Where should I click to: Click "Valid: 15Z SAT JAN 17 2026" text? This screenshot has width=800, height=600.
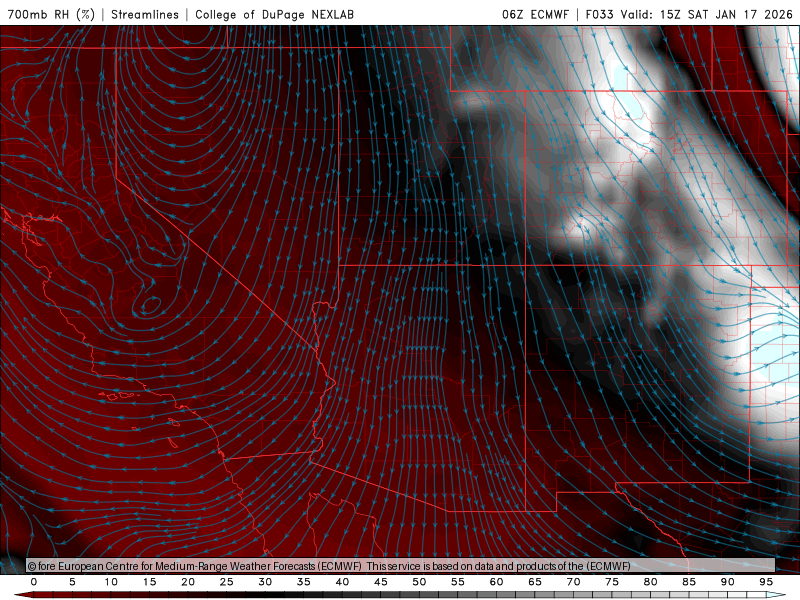[x=706, y=14]
